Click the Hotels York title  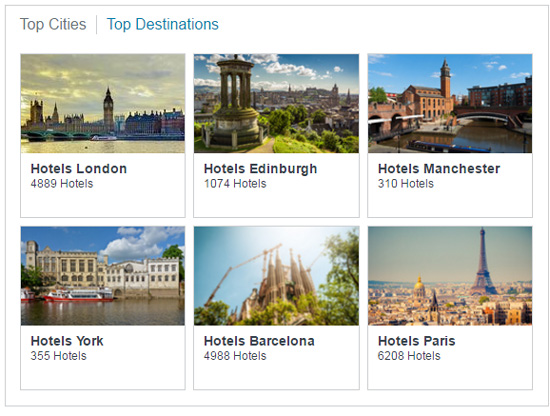pyautogui.click(x=67, y=341)
